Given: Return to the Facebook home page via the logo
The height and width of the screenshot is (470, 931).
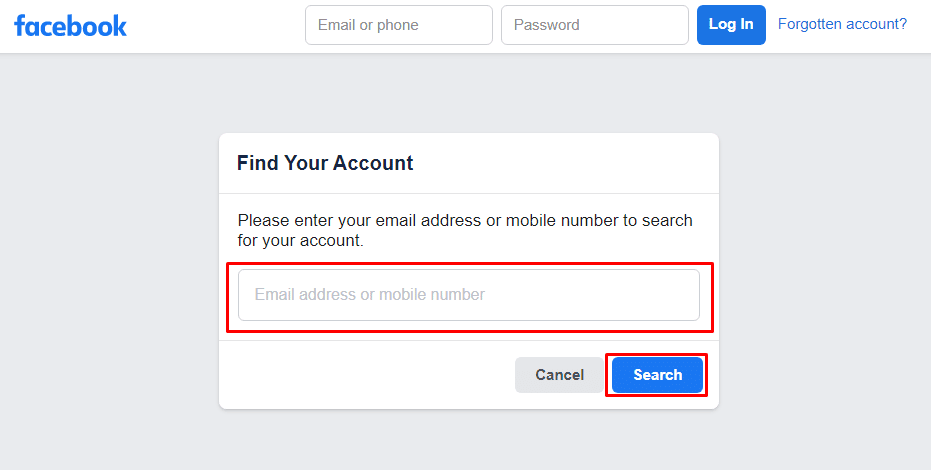Looking at the screenshot, I should 70,25.
